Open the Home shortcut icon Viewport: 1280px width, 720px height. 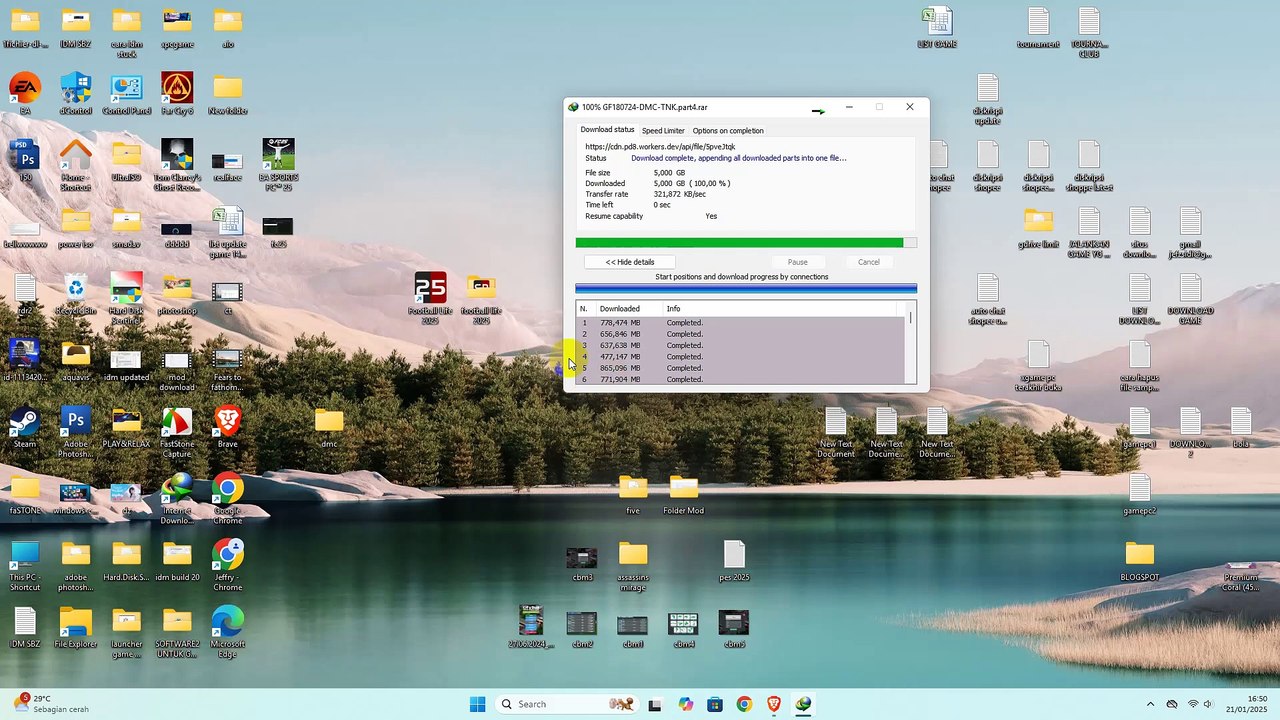pyautogui.click(x=76, y=165)
